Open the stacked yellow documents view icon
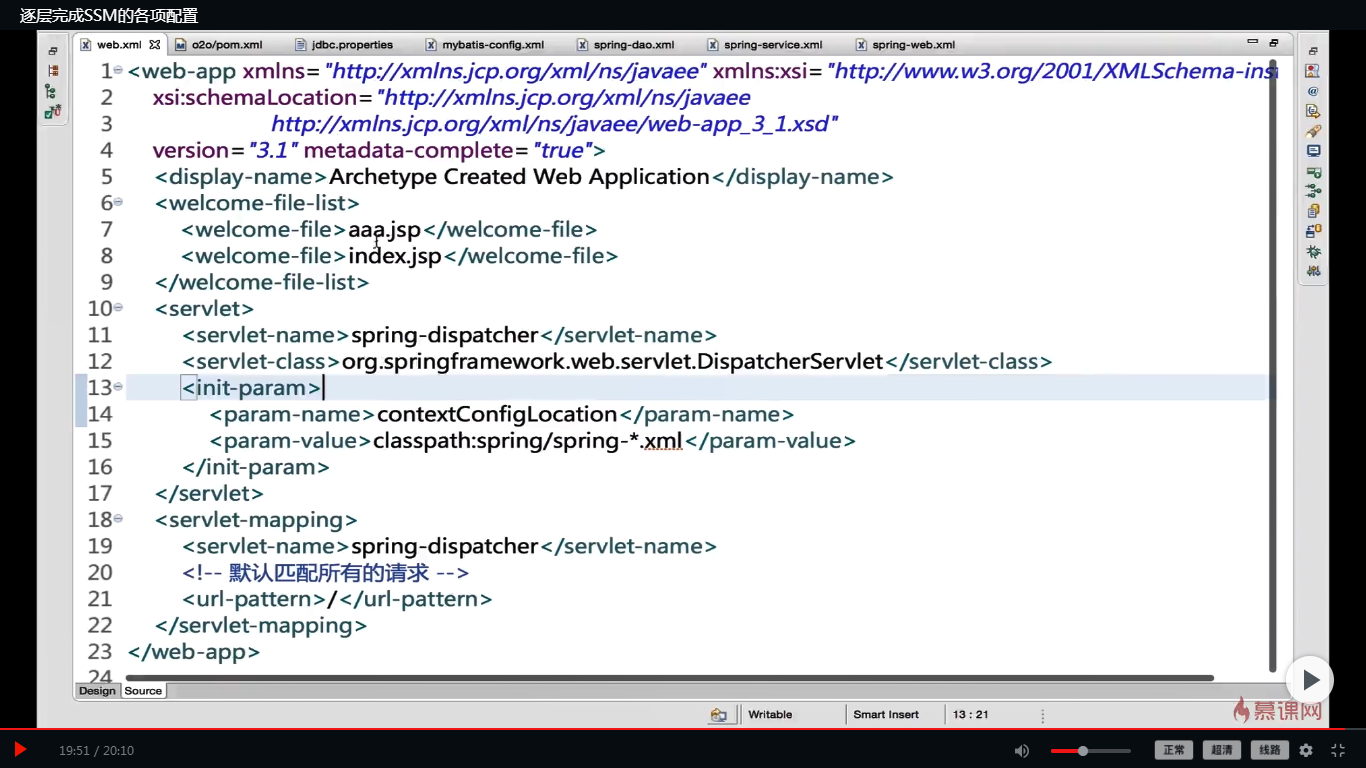 1313,211
